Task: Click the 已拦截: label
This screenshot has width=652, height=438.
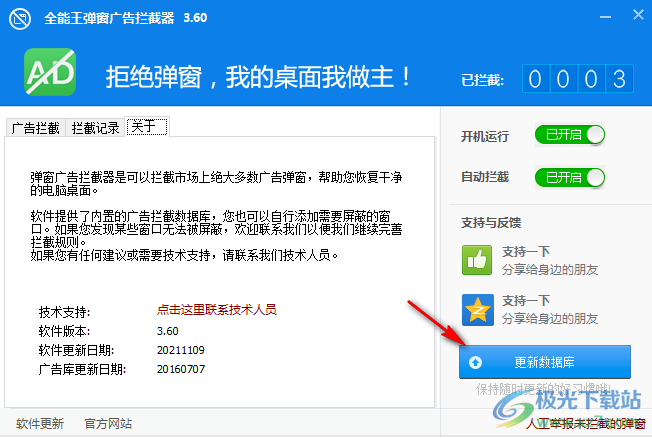Action: pyautogui.click(x=482, y=80)
